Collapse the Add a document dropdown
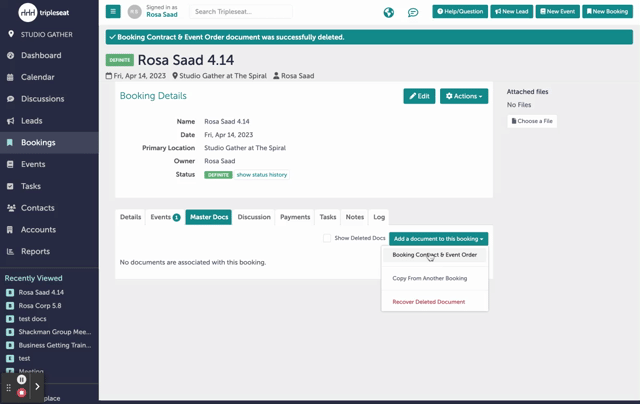Screen dimensions: 640x404 pos(438,239)
